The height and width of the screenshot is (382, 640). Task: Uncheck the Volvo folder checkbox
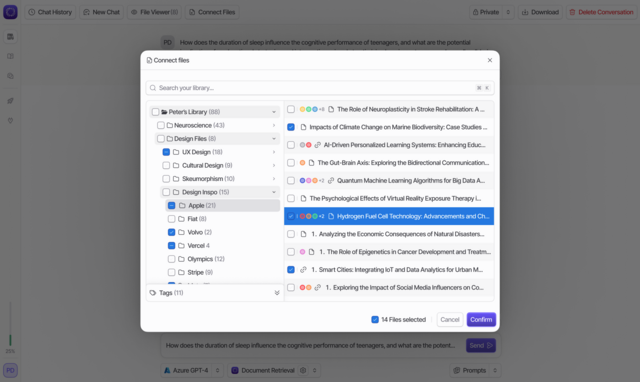click(171, 232)
